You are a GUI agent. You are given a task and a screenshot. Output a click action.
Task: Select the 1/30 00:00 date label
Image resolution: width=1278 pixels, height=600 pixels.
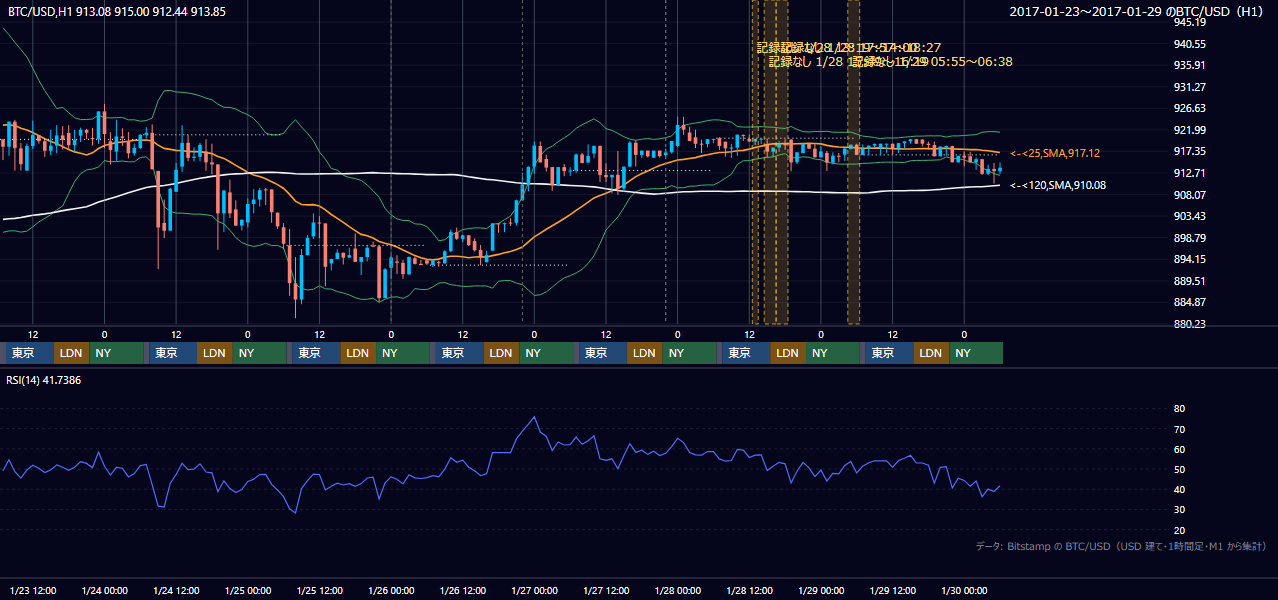point(964,589)
